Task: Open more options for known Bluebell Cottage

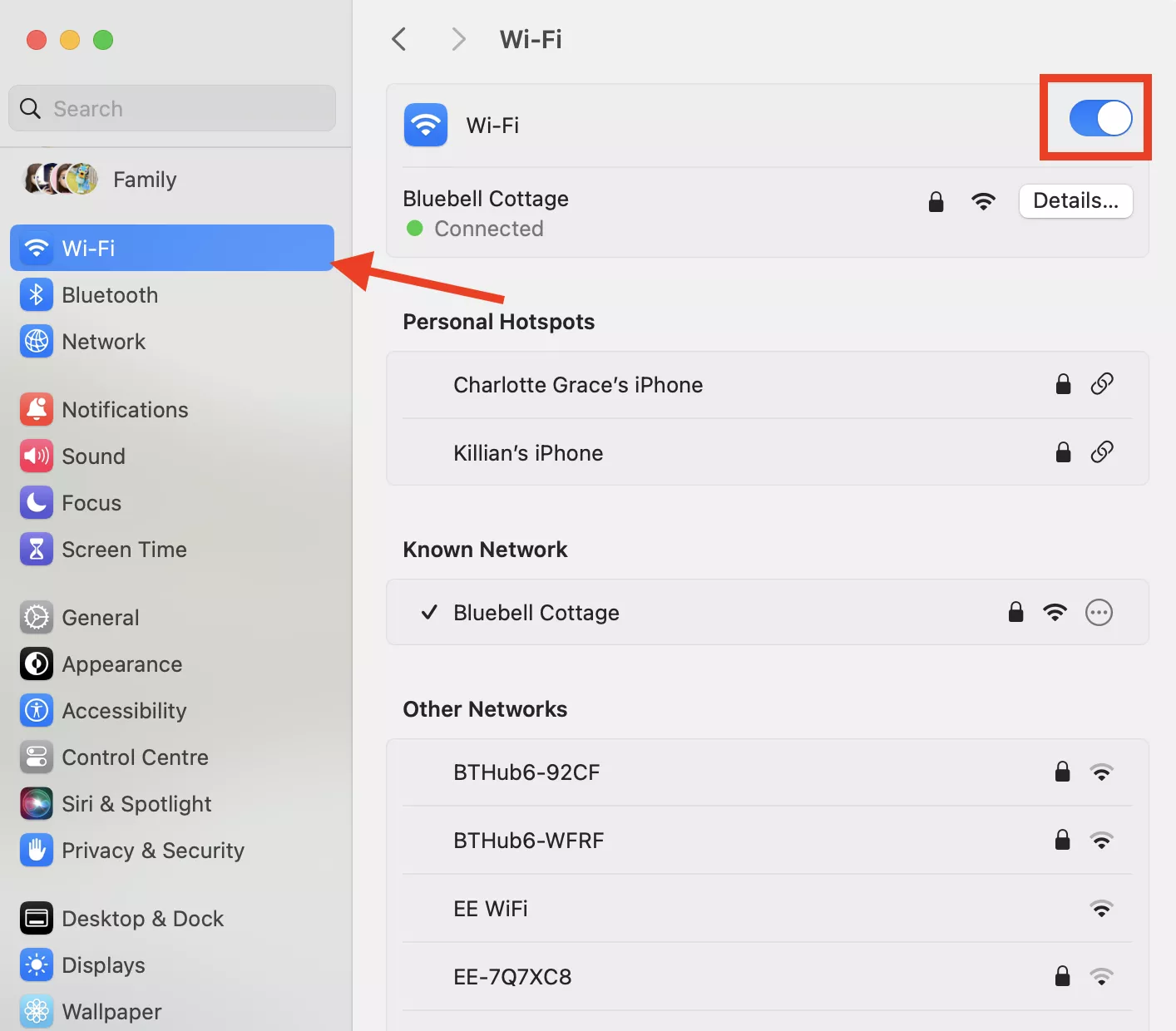Action: tap(1099, 613)
